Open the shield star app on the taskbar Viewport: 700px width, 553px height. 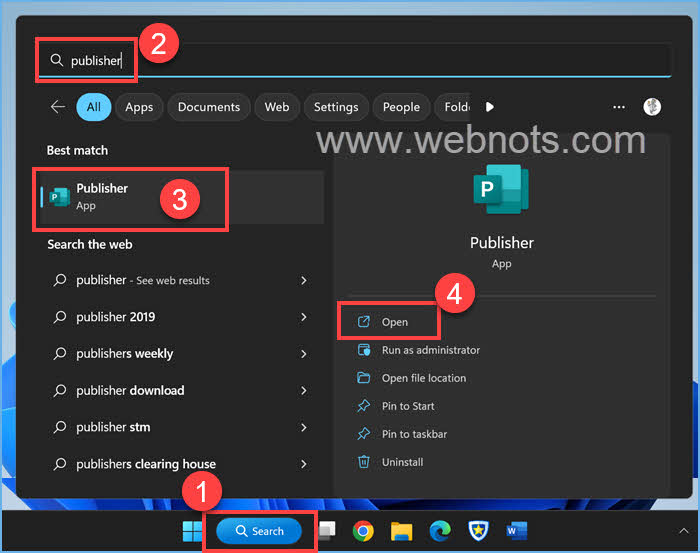coord(478,531)
